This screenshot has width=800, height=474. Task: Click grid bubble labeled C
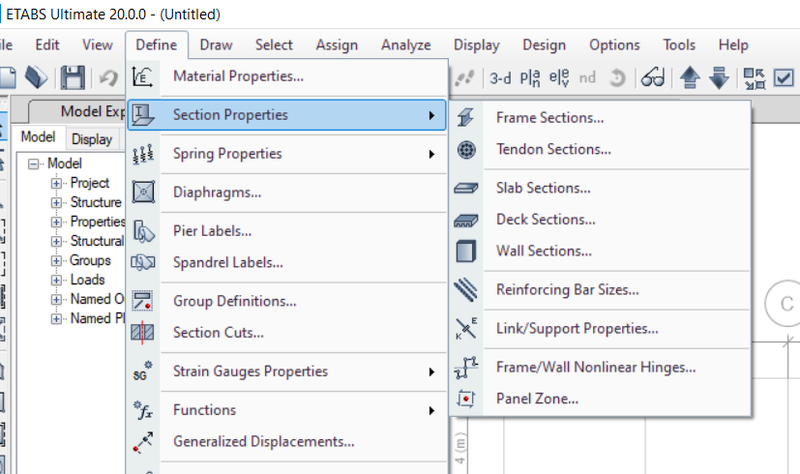(785, 304)
